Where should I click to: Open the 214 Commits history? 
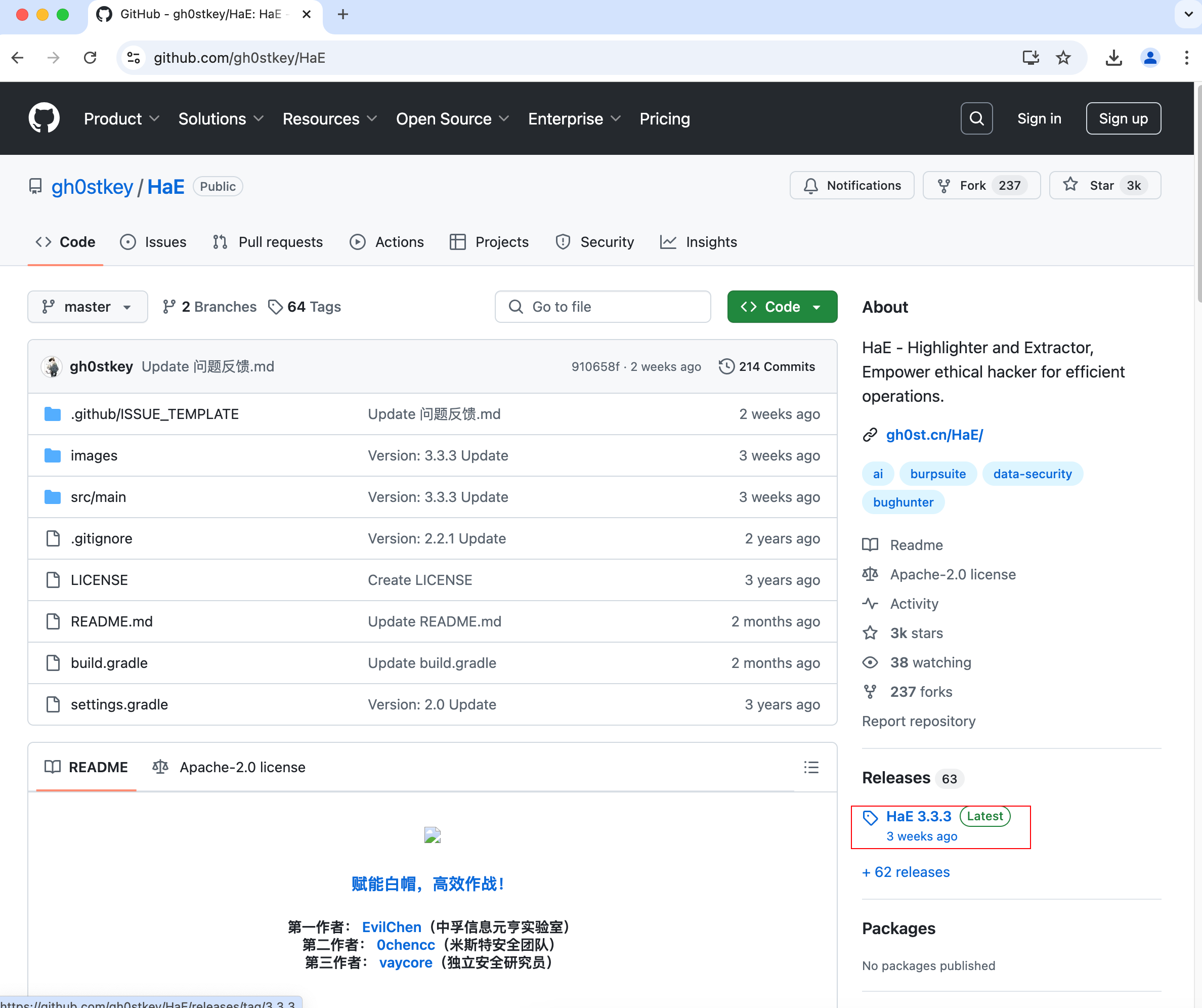click(767, 366)
